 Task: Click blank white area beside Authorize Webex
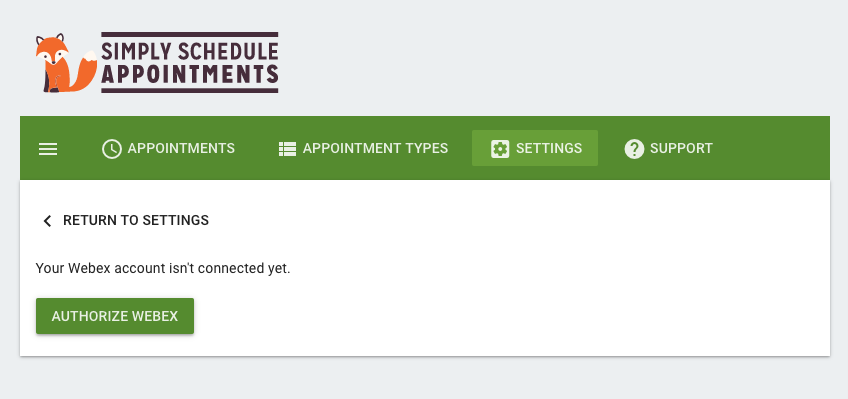487,316
